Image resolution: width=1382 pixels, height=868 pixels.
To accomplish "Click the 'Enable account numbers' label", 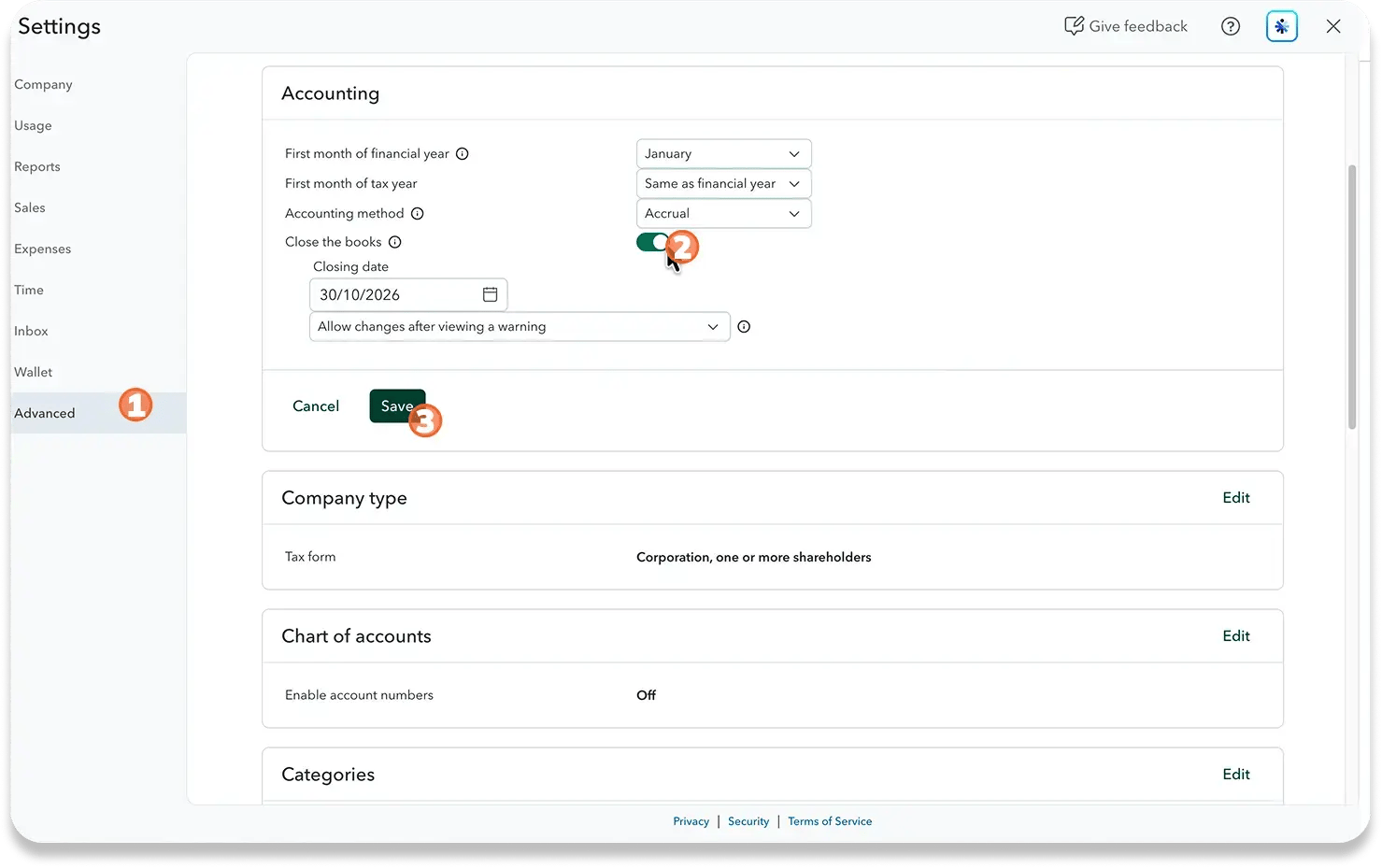I will (359, 695).
